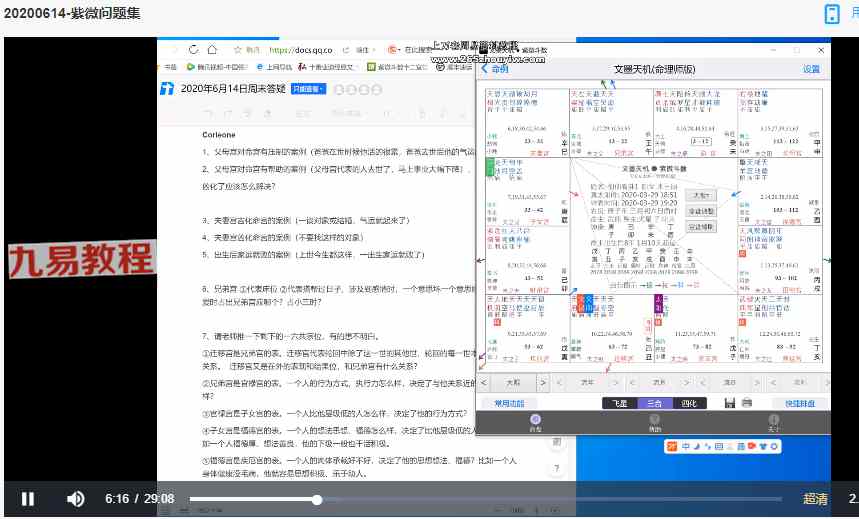Image resolution: width=859 pixels, height=519 pixels.
Task: Click the browser refresh icon
Action: tap(193, 49)
